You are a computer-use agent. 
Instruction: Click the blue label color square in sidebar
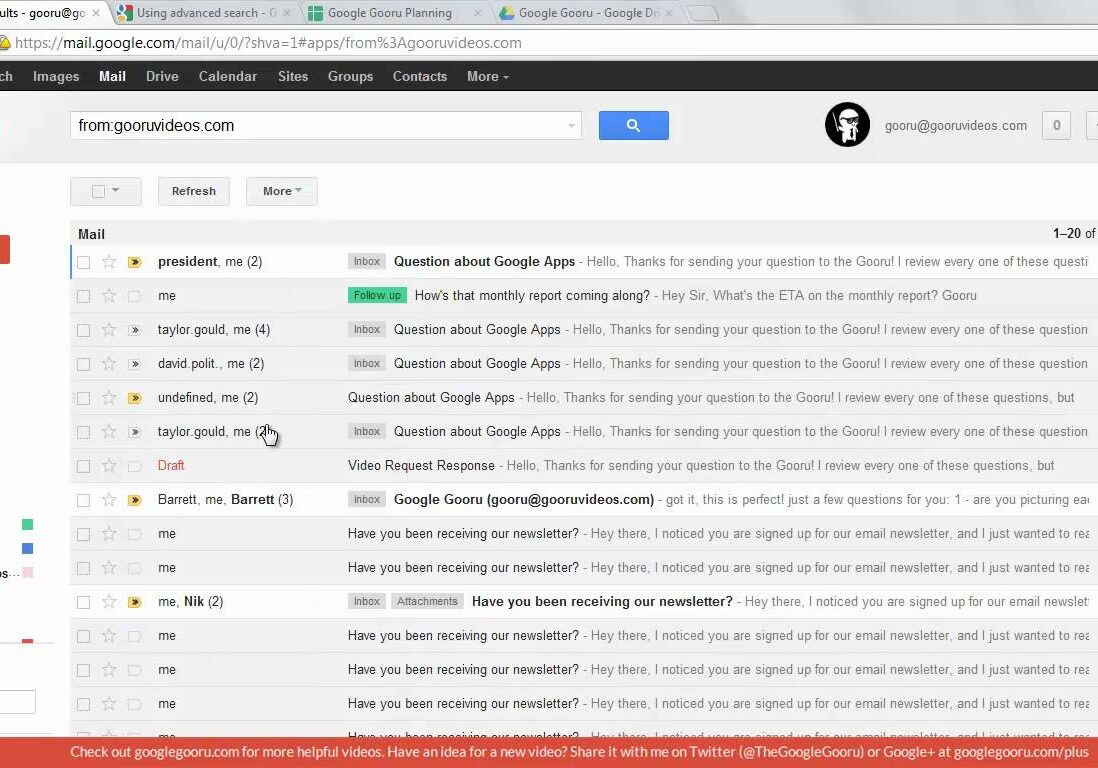[x=27, y=548]
